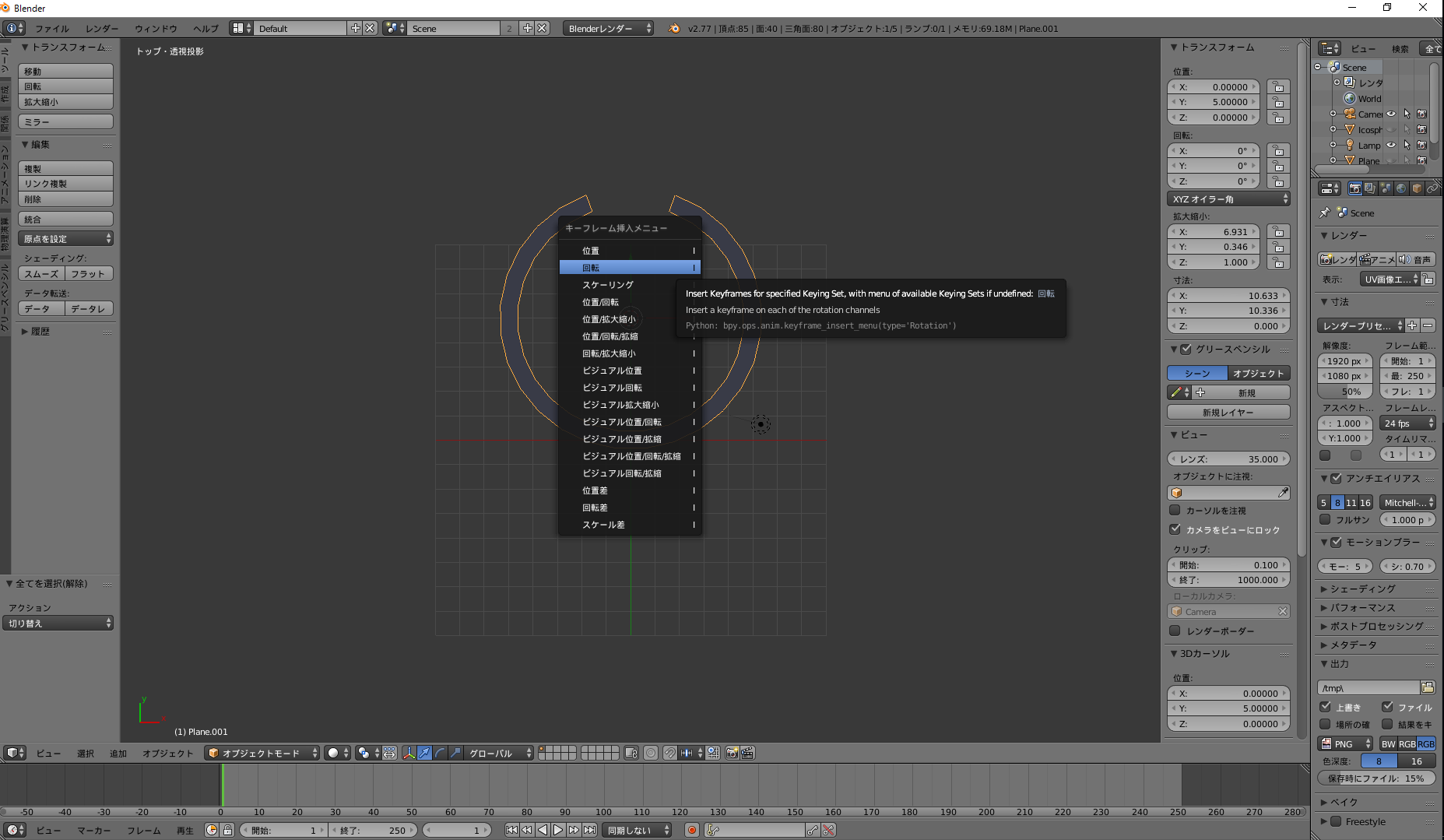
Task: Open the Constraints properties chain tab
Action: tap(1432, 188)
